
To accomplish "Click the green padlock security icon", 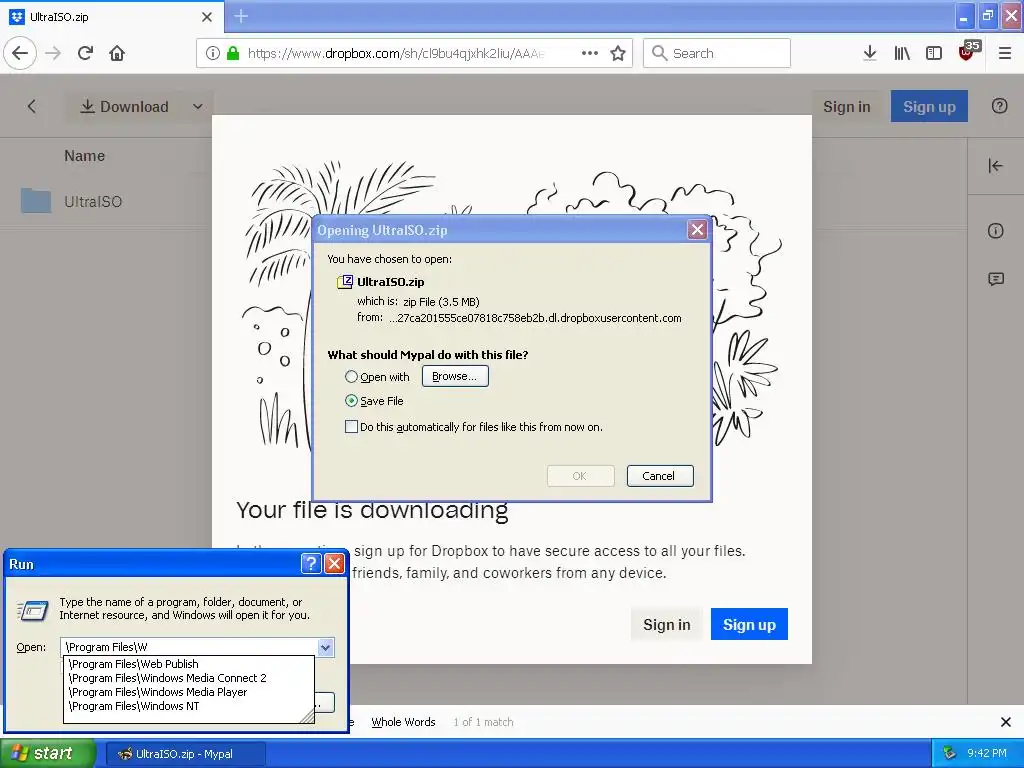I will pos(232,54).
